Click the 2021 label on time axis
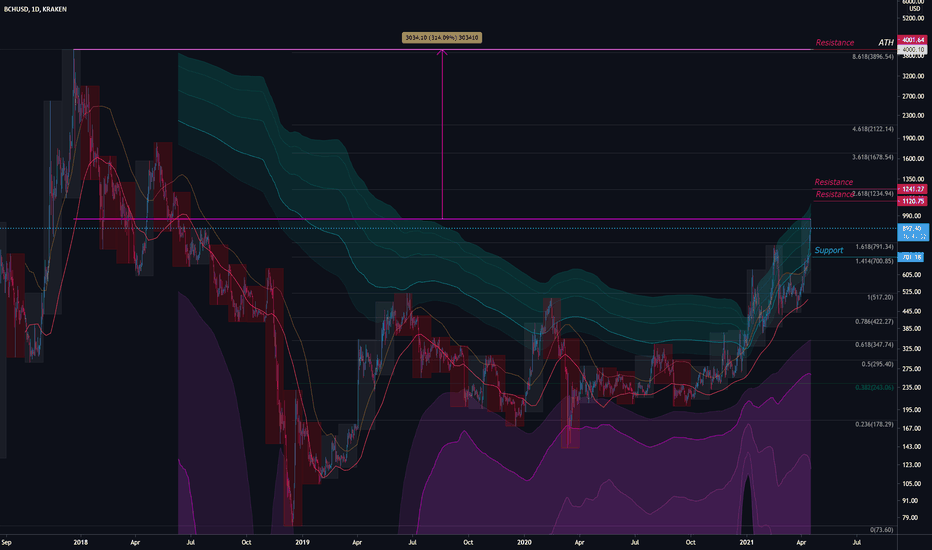932x550 pixels. click(x=746, y=542)
